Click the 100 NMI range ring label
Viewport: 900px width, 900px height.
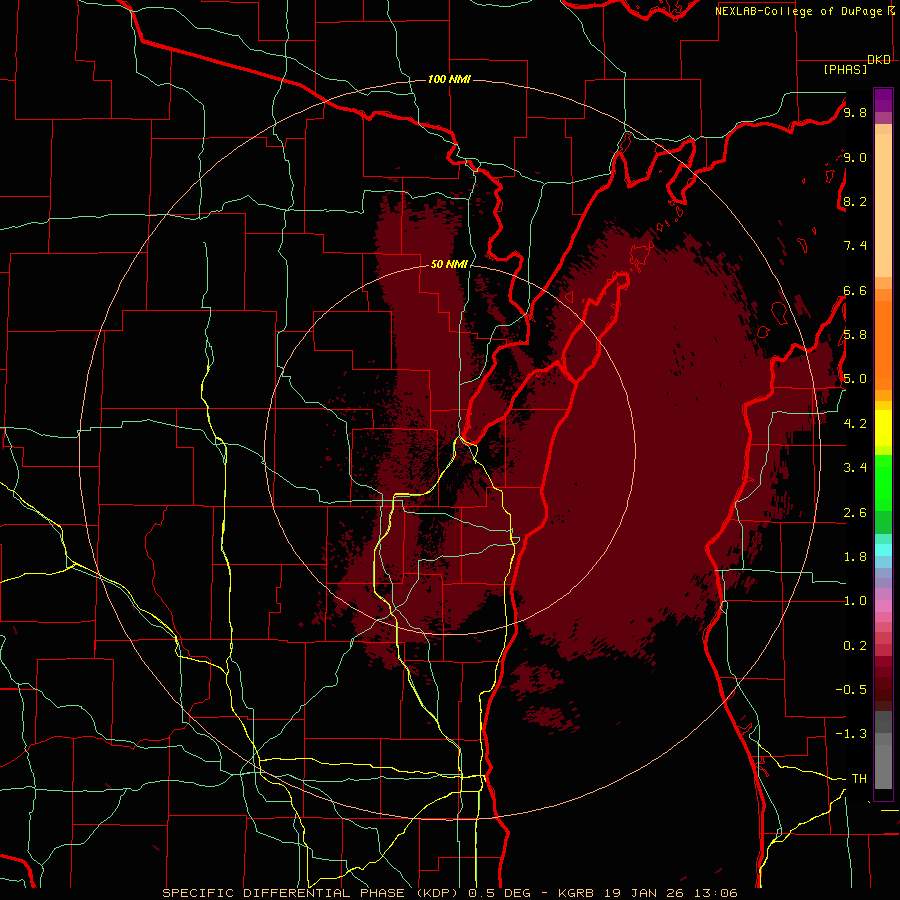(x=449, y=79)
